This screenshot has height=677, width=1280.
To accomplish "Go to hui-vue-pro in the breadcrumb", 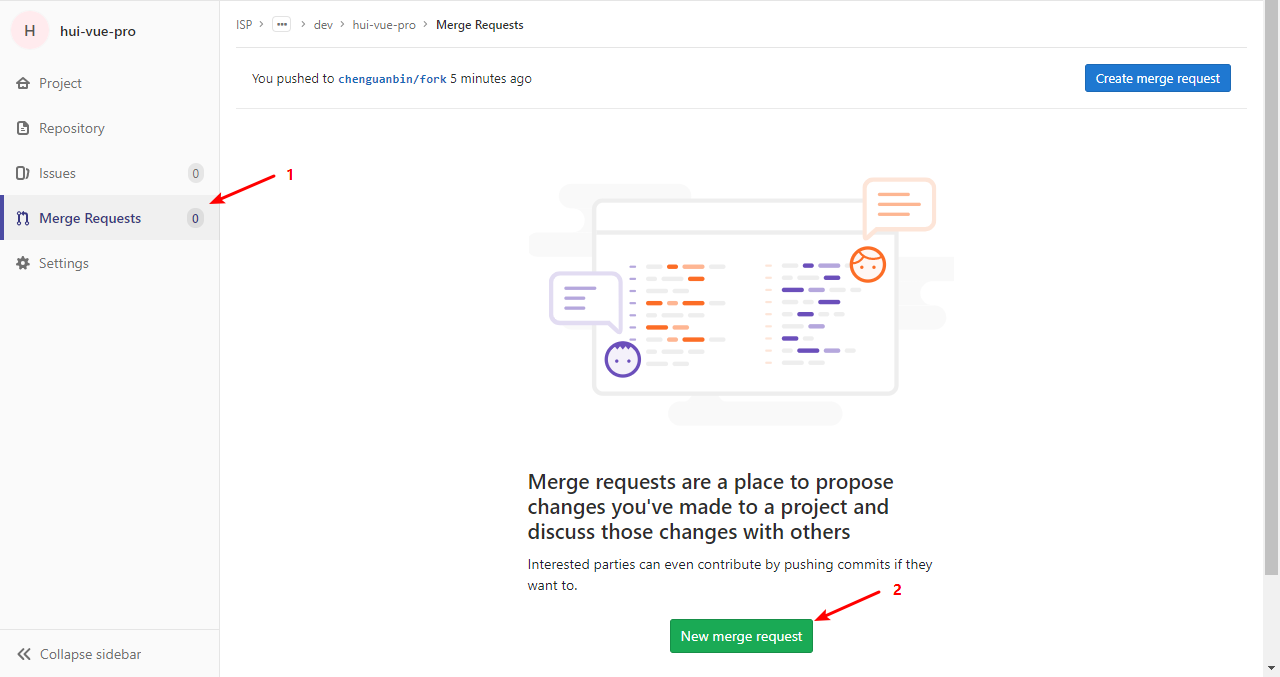I will coord(384,25).
